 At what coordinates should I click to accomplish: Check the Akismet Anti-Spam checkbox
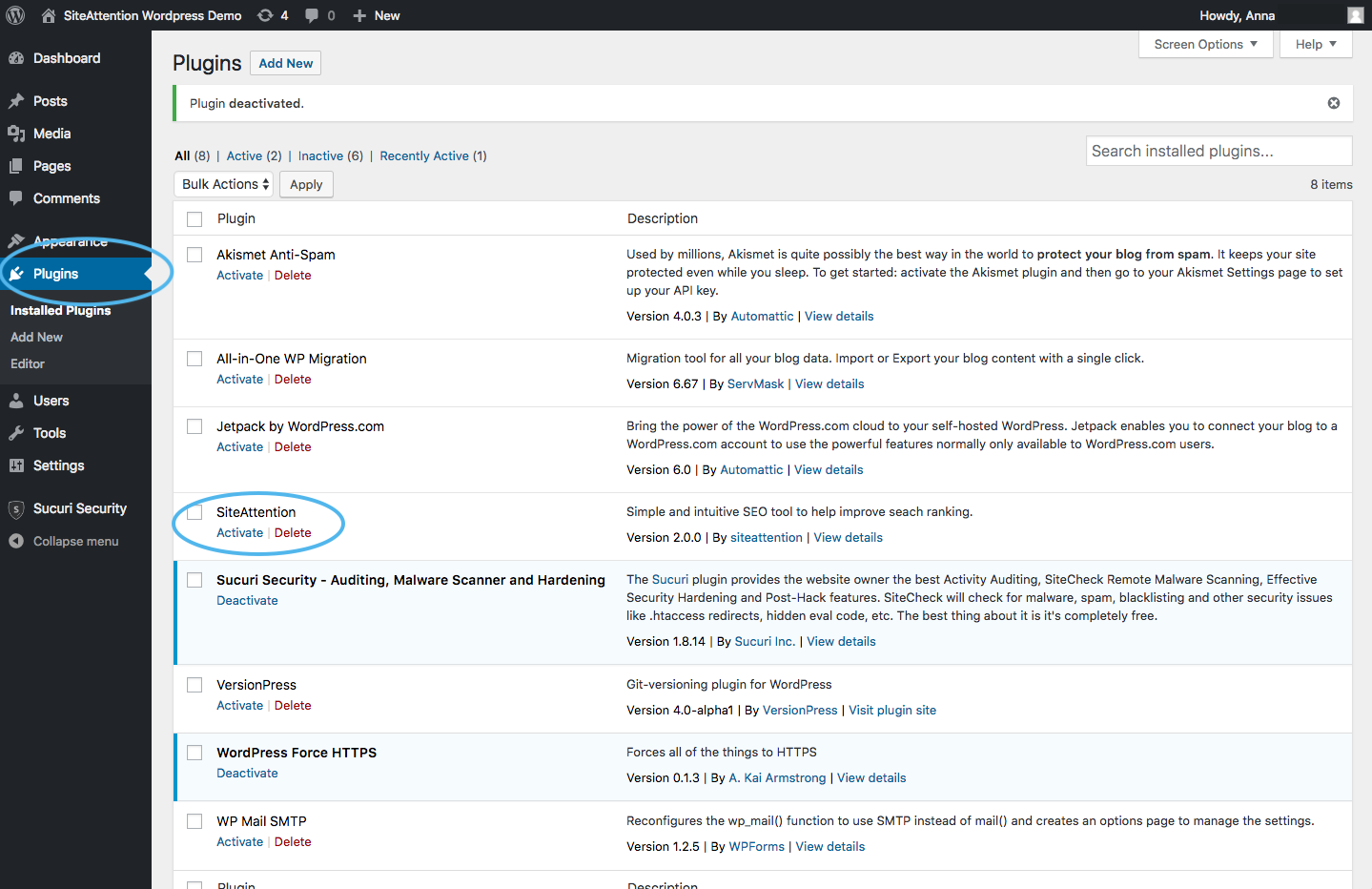[x=195, y=255]
